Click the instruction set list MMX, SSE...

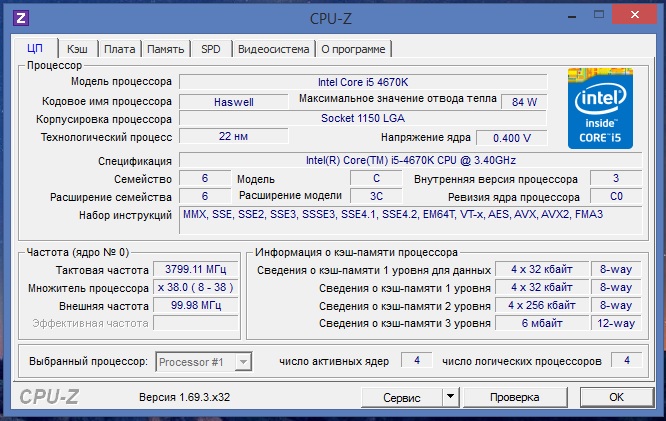[410, 220]
